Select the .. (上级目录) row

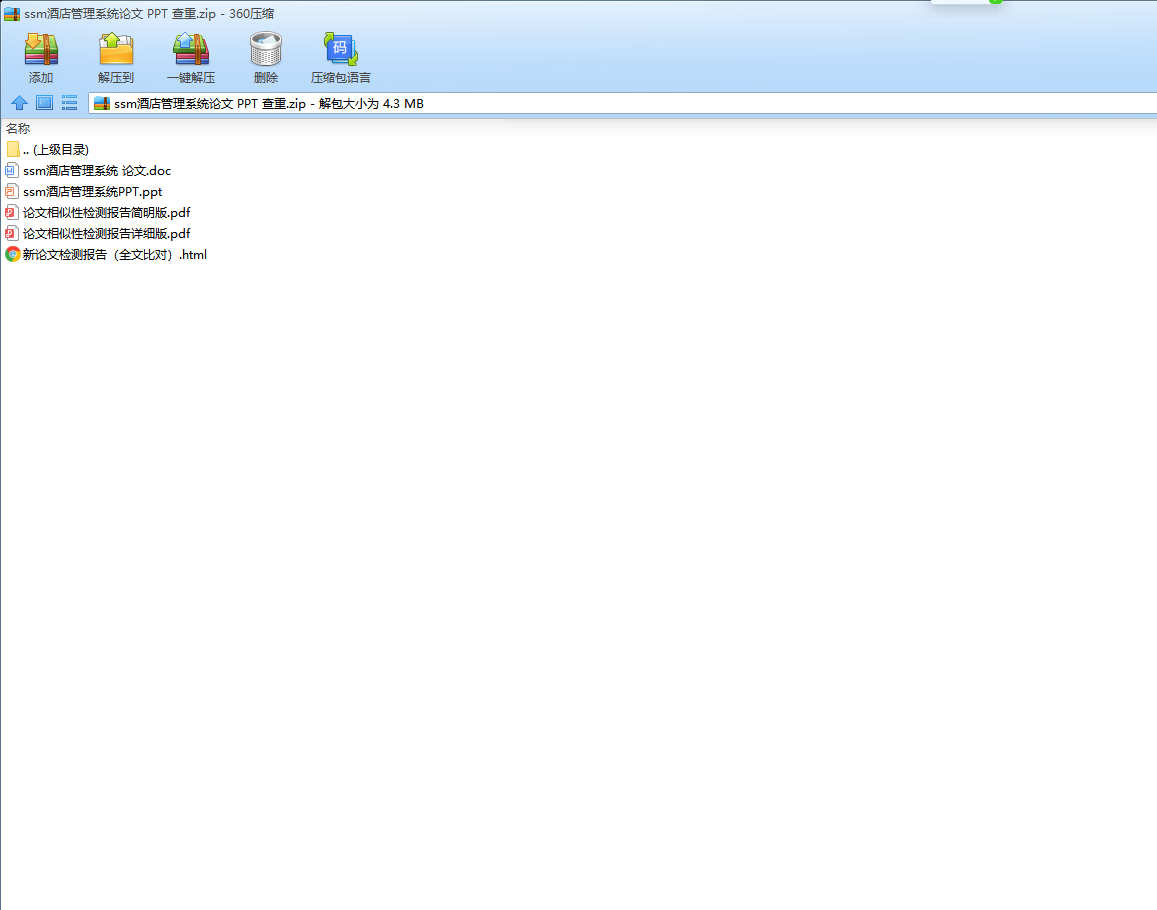[x=56, y=149]
